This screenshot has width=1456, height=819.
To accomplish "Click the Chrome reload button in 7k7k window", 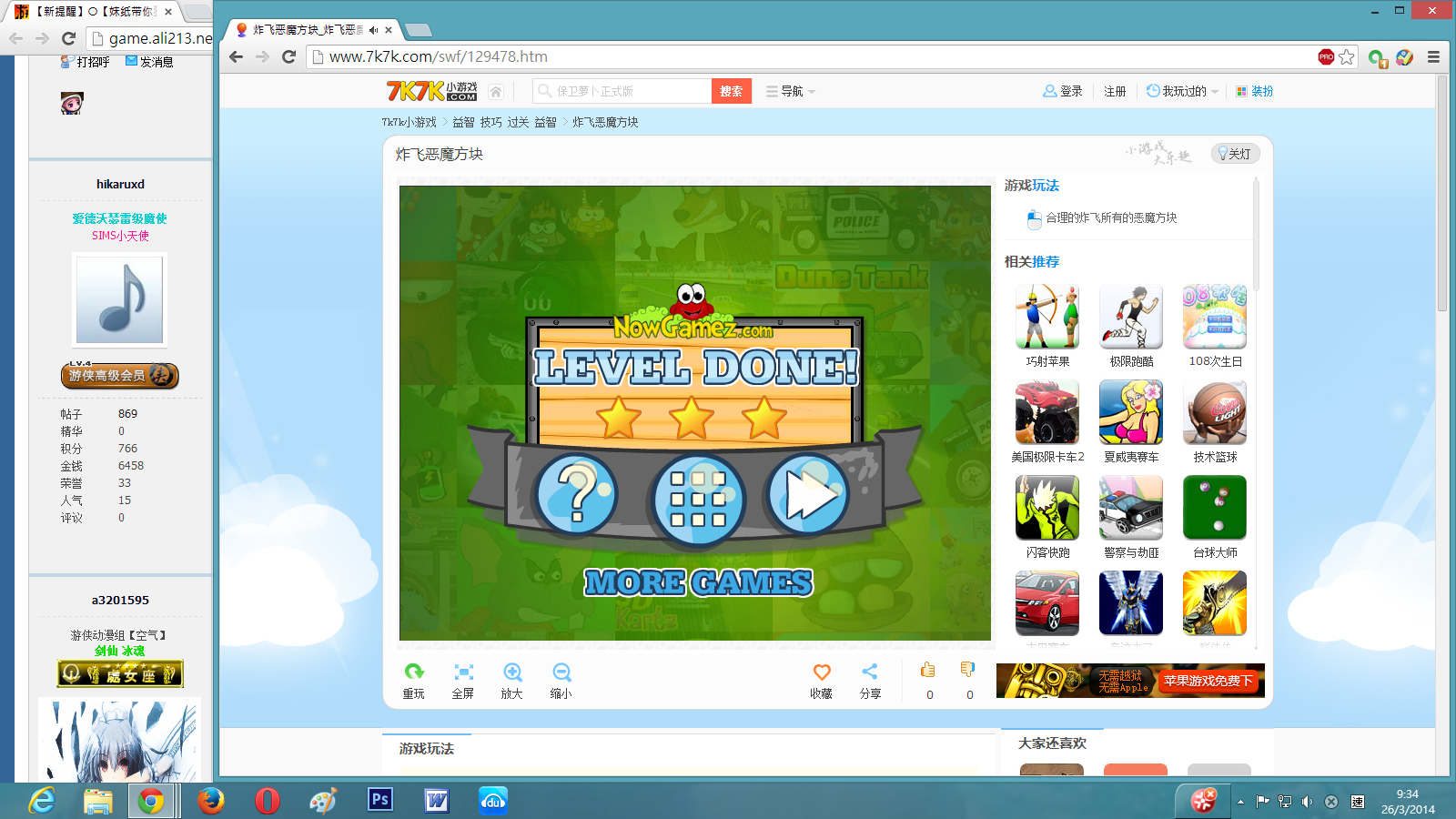I will click(x=289, y=56).
